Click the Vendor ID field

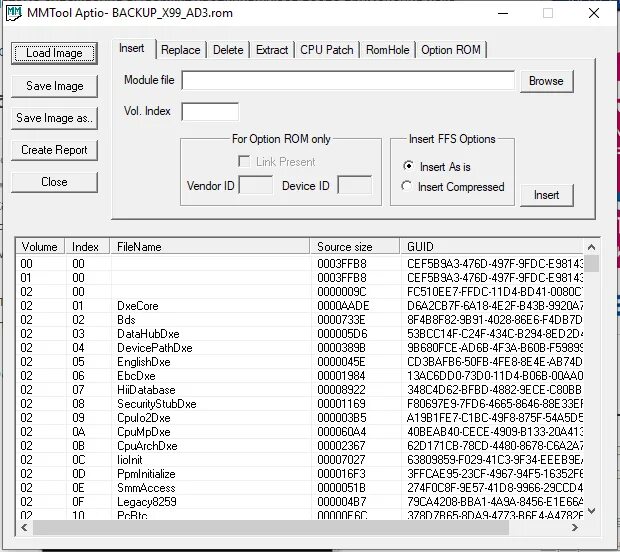click(256, 185)
